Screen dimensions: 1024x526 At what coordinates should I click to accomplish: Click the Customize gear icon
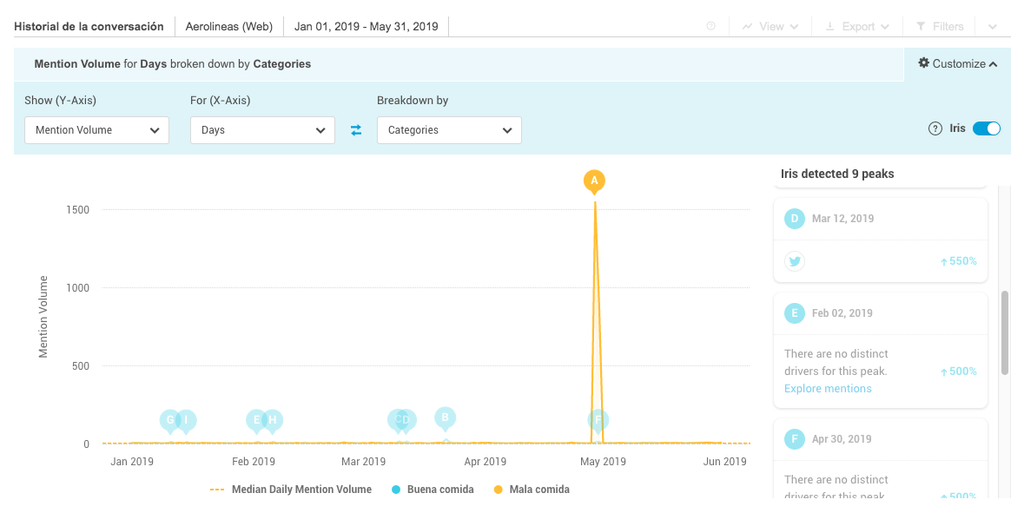[x=923, y=64]
